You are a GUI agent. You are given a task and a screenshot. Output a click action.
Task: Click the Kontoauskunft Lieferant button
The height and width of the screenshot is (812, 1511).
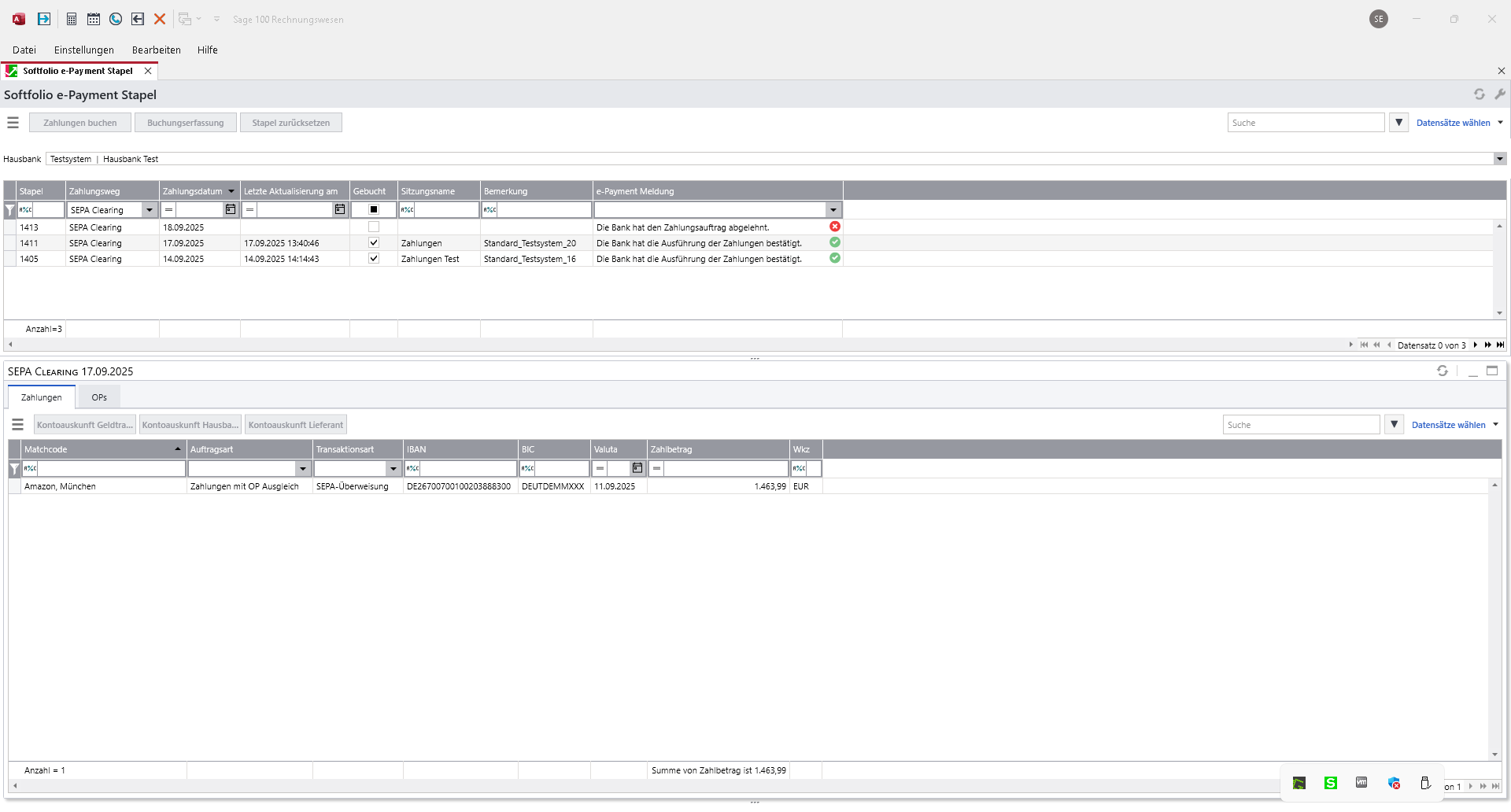pos(295,425)
